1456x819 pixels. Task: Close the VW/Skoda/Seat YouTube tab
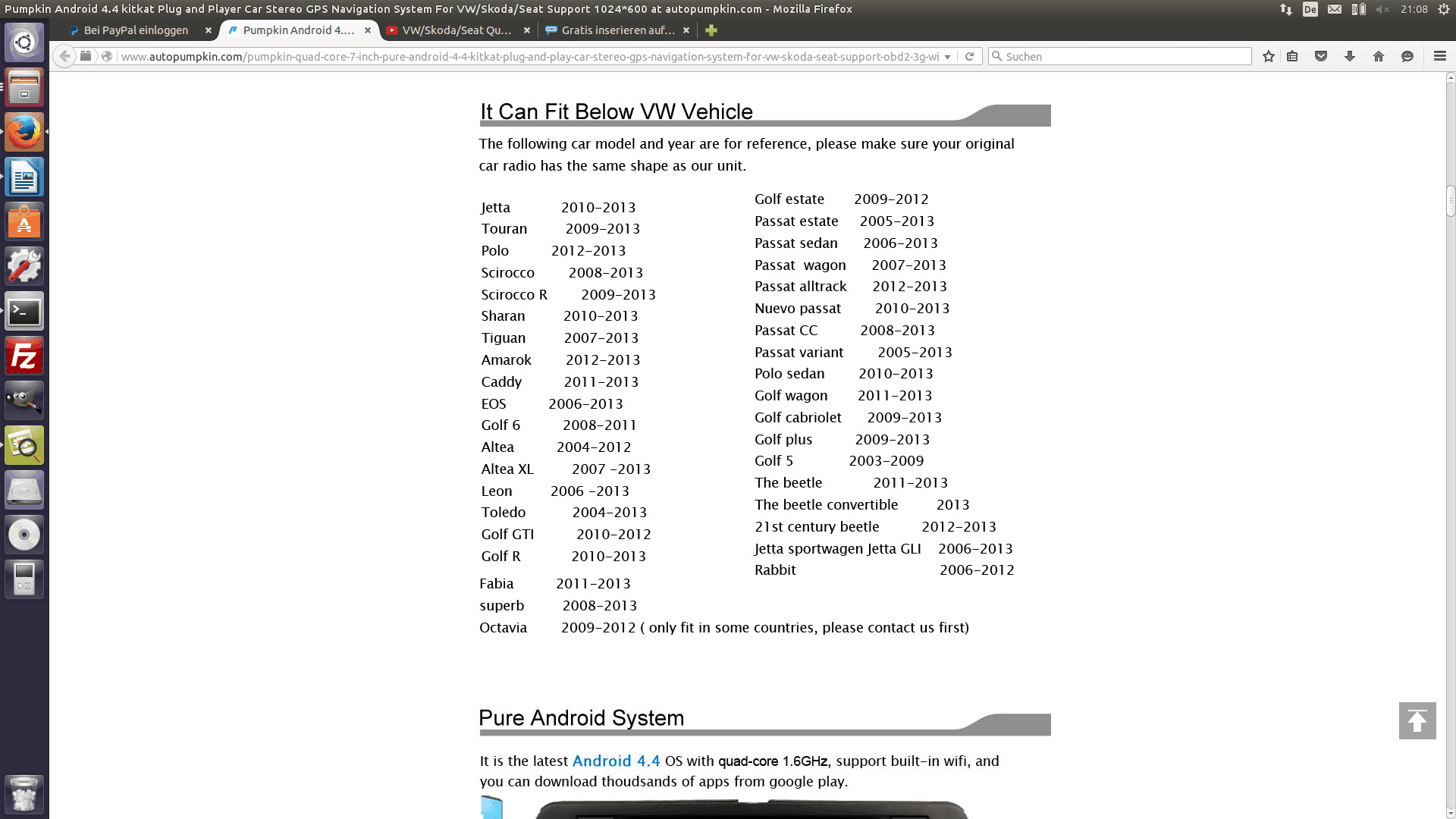[x=527, y=30]
